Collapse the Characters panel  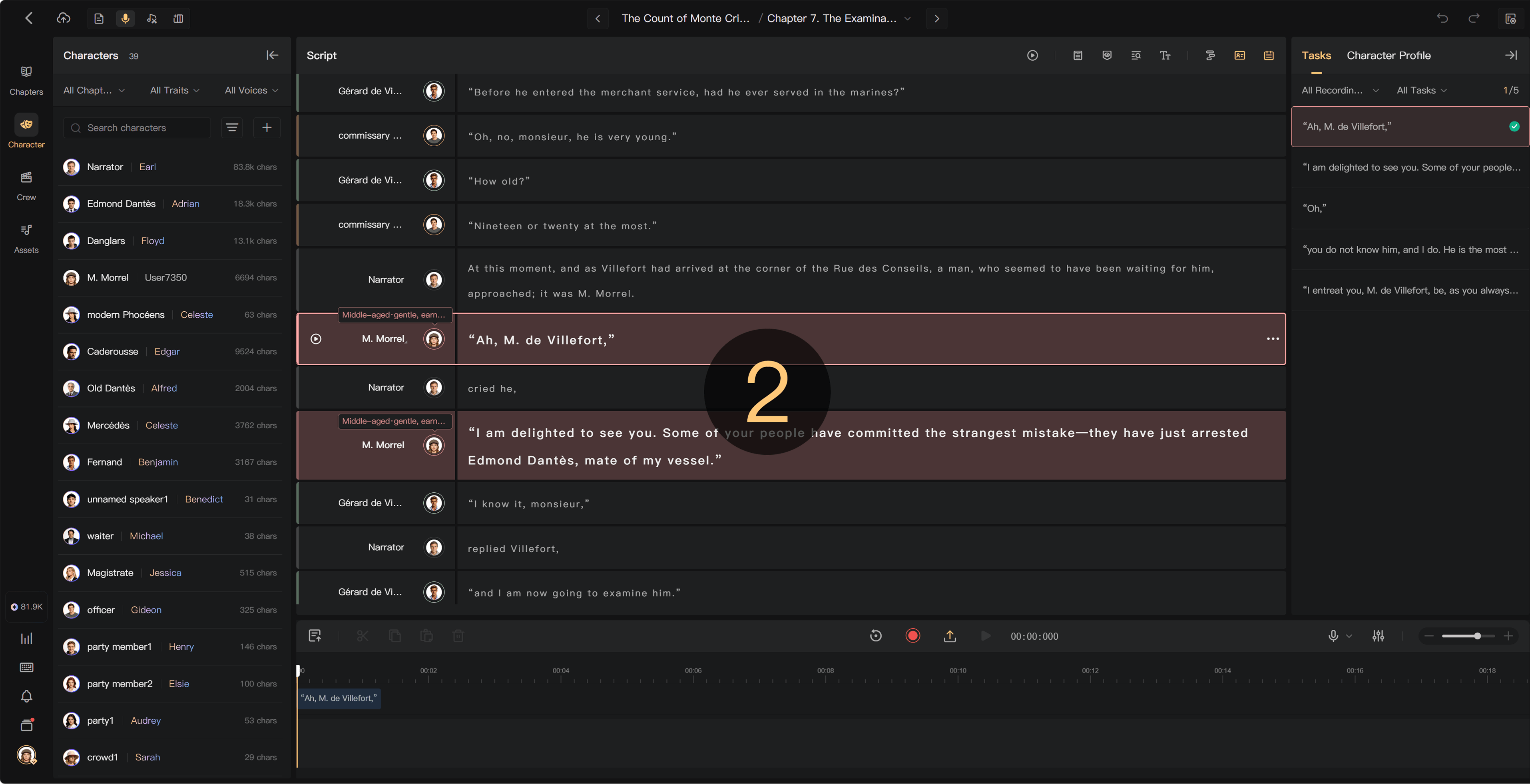click(272, 55)
